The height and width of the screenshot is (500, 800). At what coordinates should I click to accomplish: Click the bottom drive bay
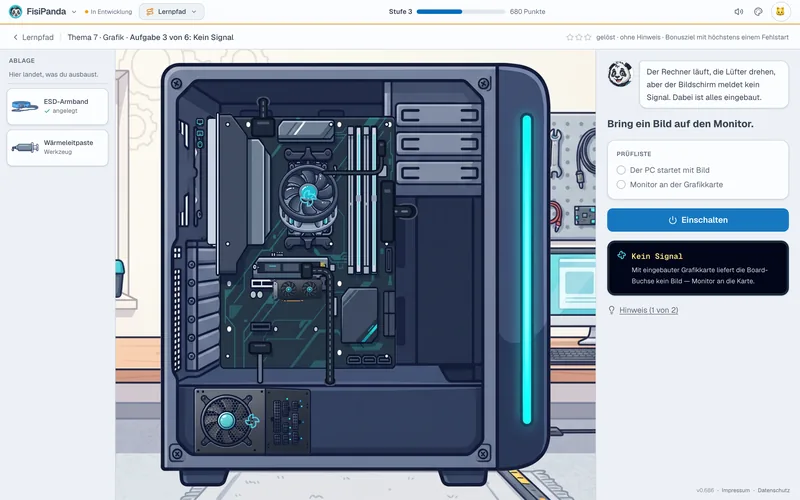tap(438, 172)
